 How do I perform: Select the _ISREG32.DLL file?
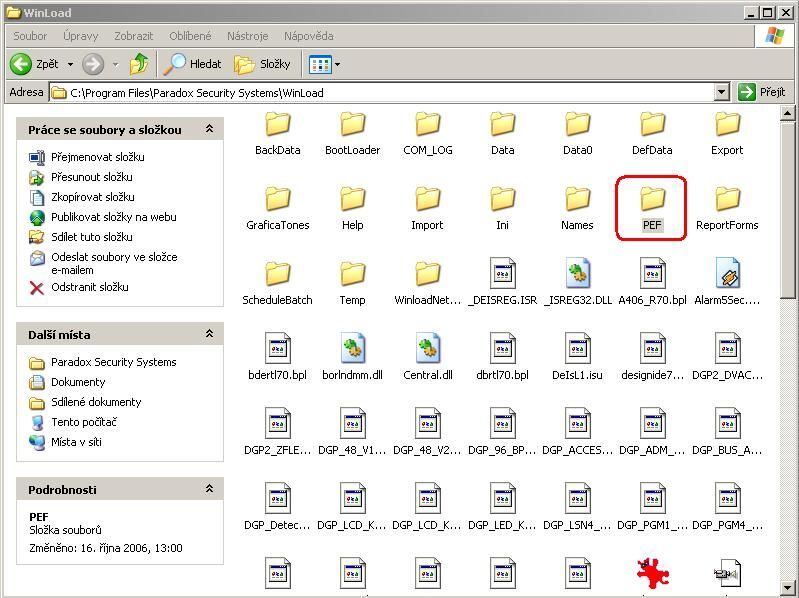coord(577,274)
